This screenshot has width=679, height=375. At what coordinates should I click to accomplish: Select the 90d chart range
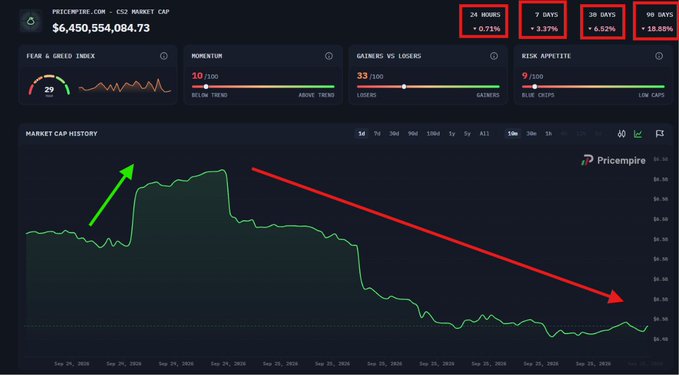413,134
